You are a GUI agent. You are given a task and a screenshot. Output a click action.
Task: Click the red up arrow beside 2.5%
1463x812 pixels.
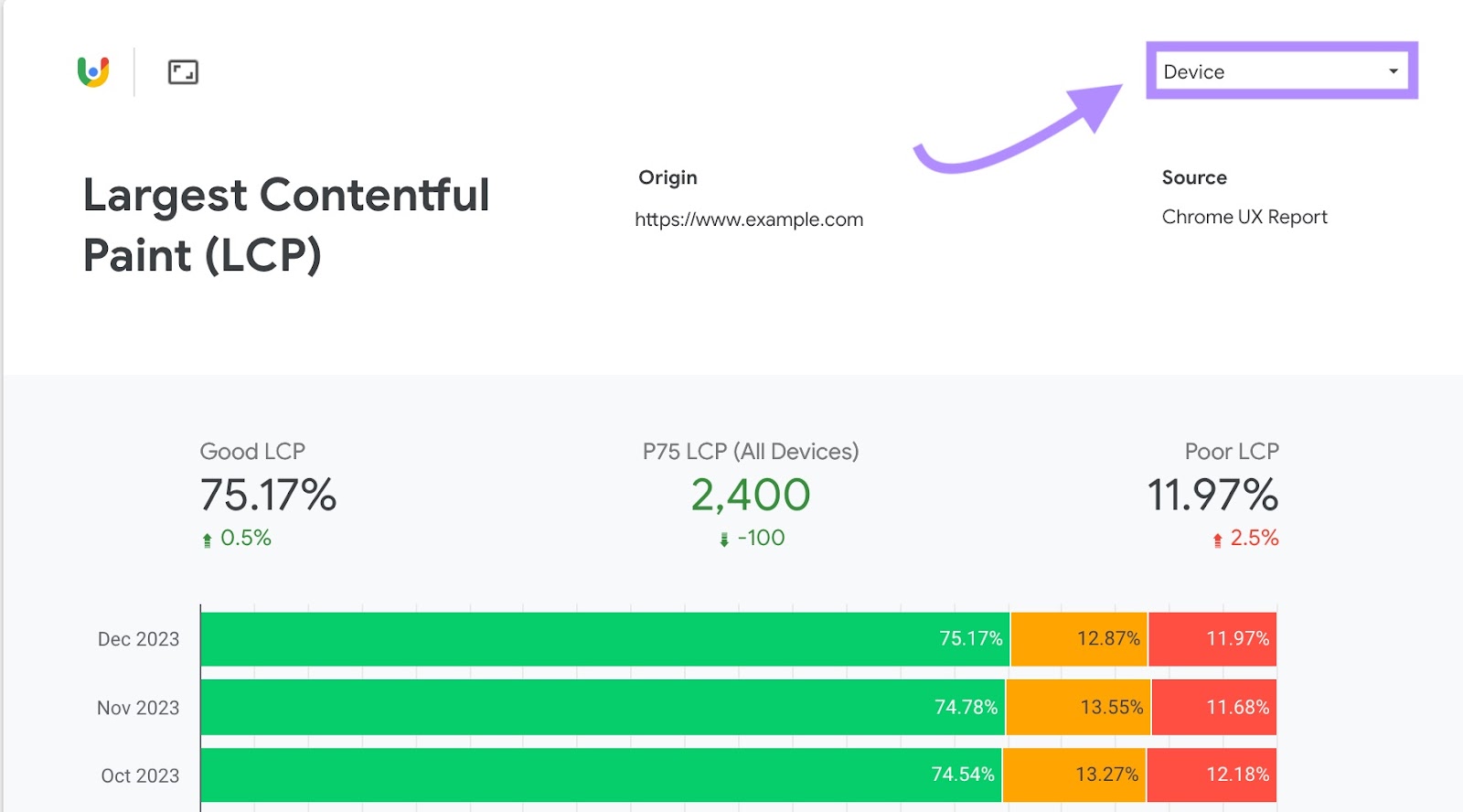(x=1218, y=540)
